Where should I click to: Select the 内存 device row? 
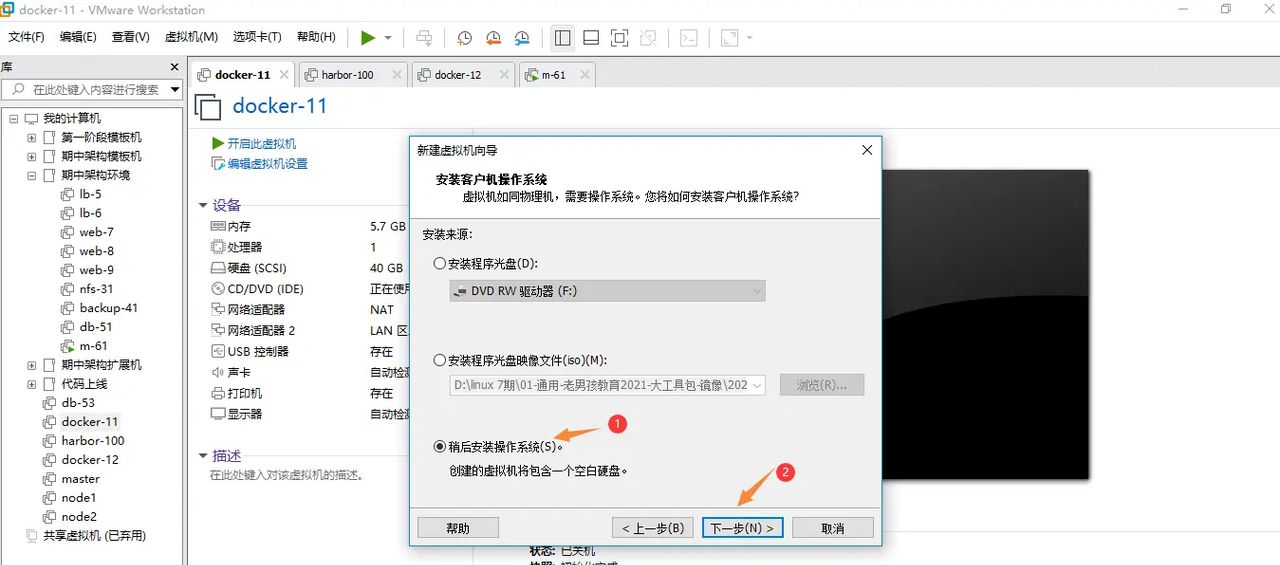tap(308, 227)
